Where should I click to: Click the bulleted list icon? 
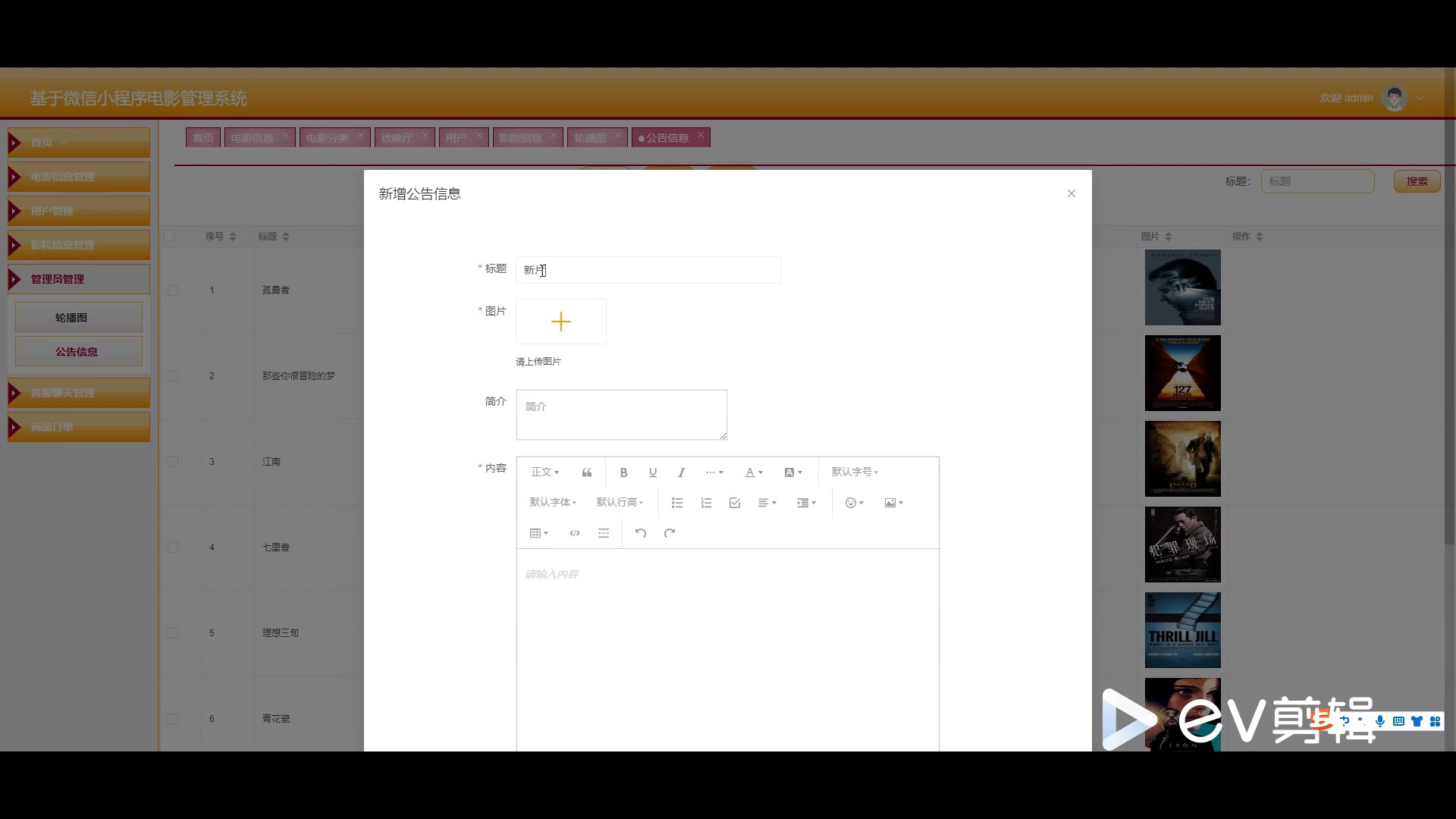pyautogui.click(x=677, y=503)
